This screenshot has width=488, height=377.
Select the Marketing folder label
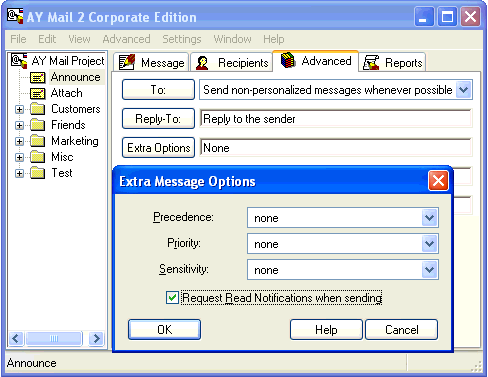(x=75, y=141)
